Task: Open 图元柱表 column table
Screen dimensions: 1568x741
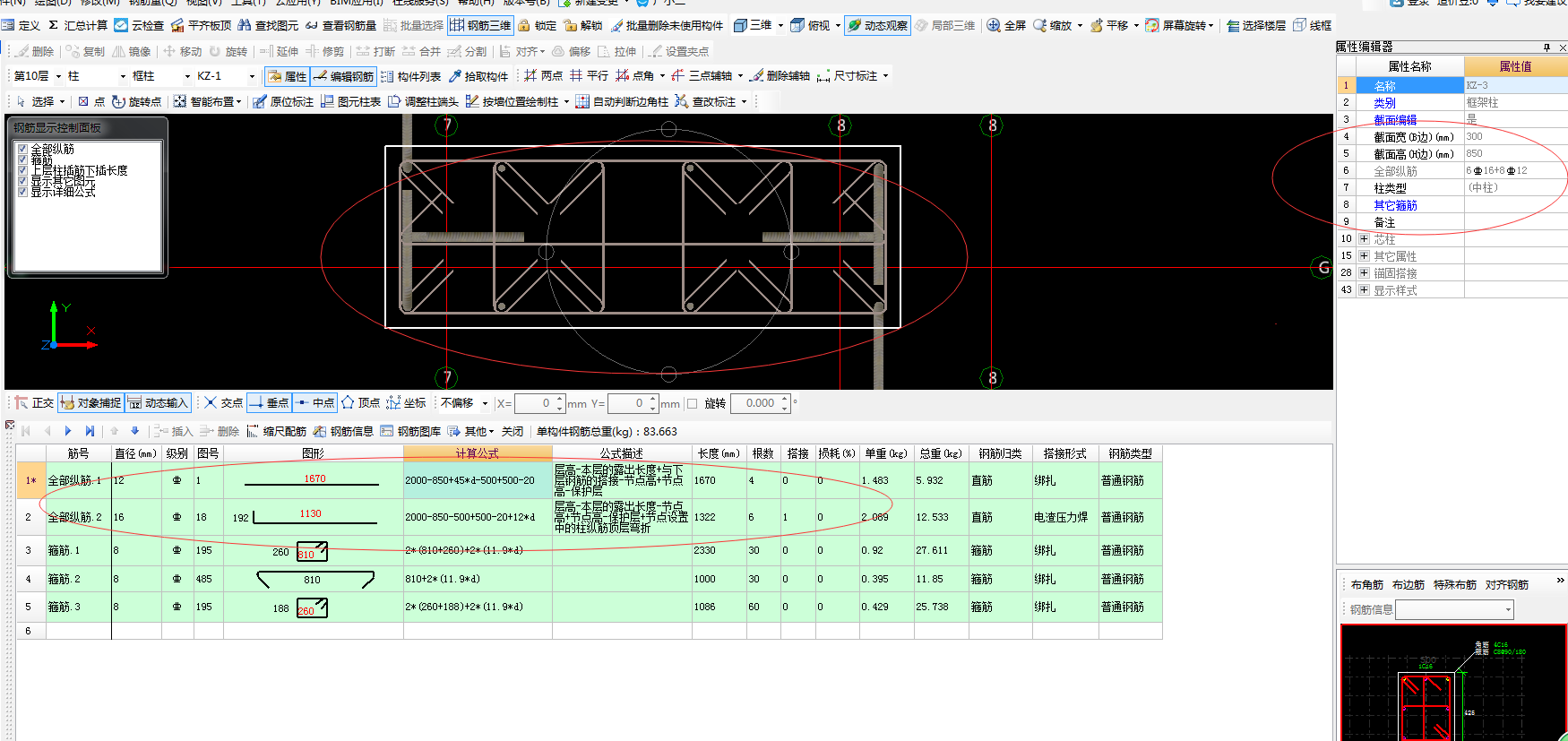Action: pyautogui.click(x=351, y=101)
